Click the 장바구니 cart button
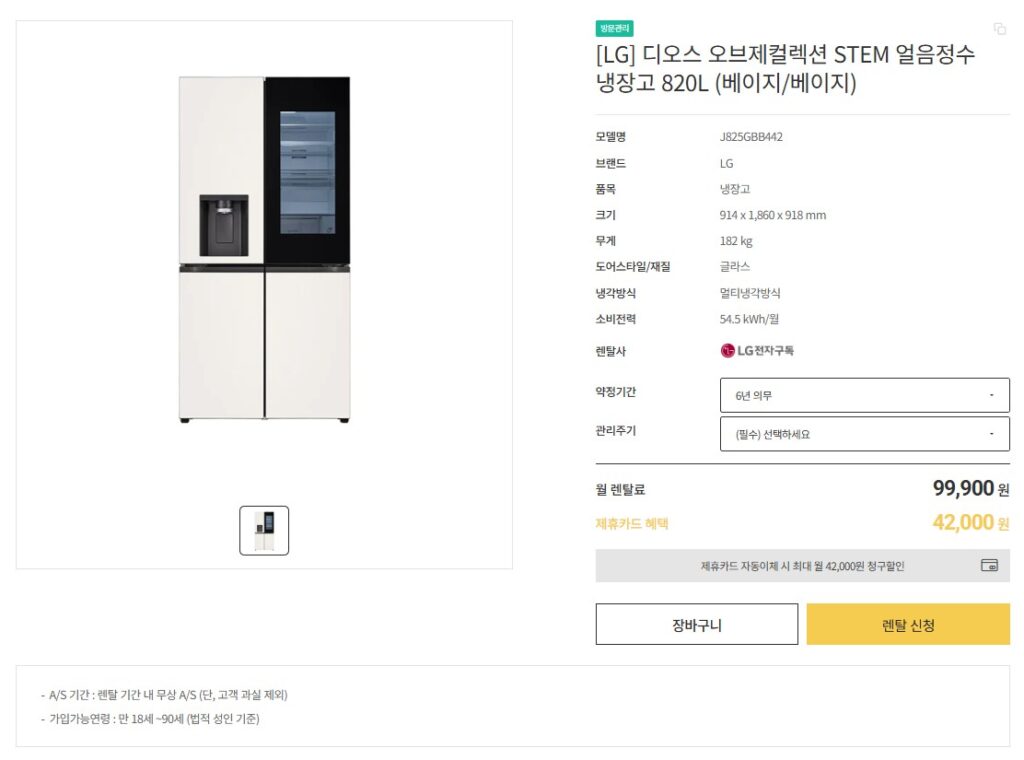Viewport: 1024px width, 760px height. (x=696, y=624)
